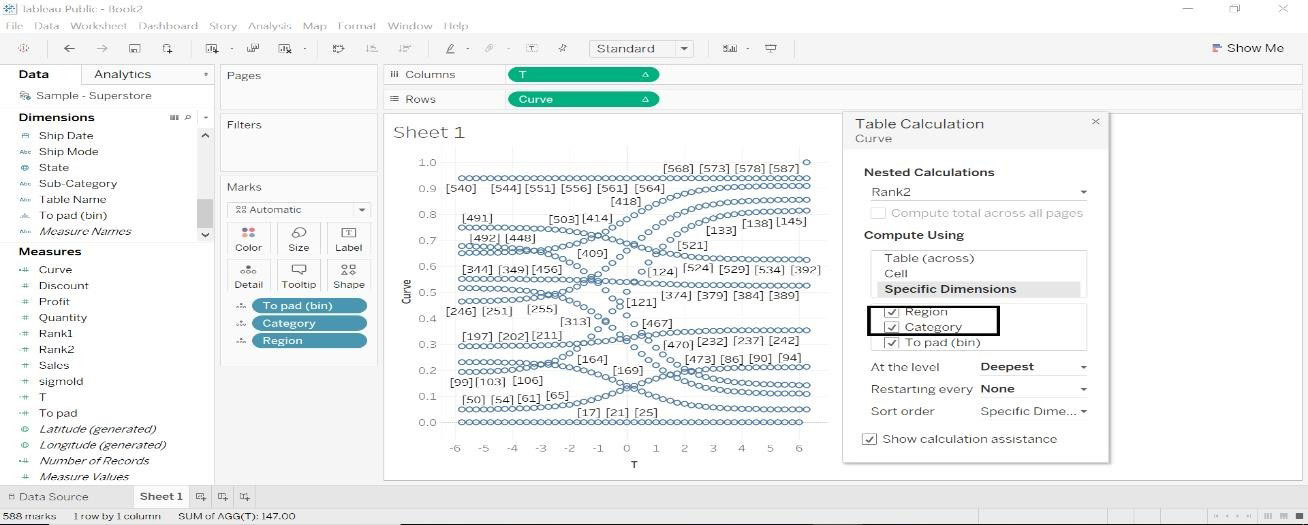Screen dimensions: 1308x525
Task: Sort ascending toolbar icon
Action: (x=371, y=48)
